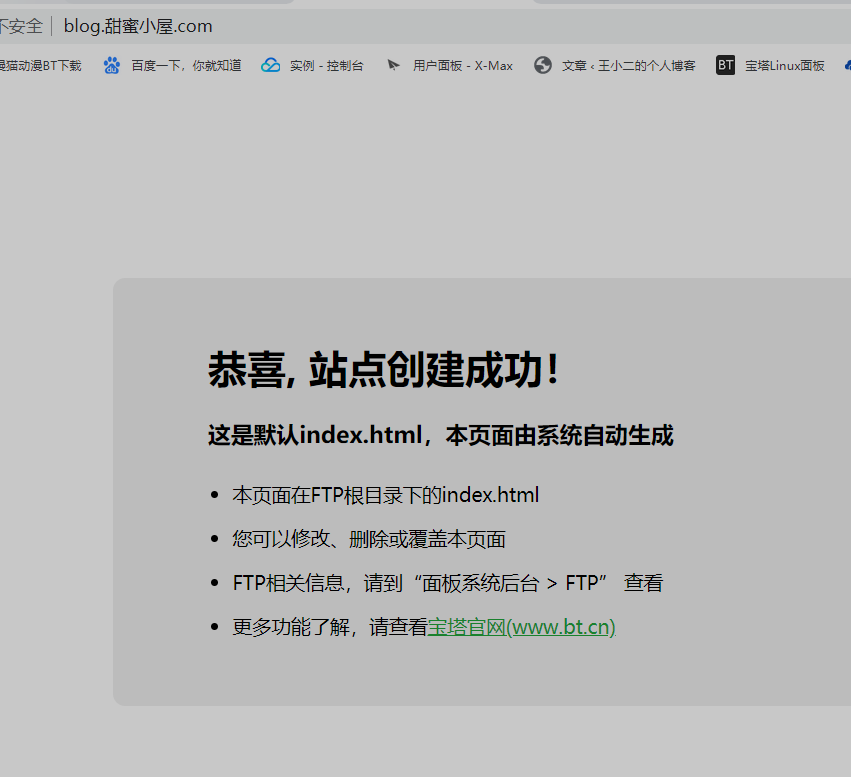Open the 不安全 site security info
The width and height of the screenshot is (851, 777).
pyautogui.click(x=20, y=26)
